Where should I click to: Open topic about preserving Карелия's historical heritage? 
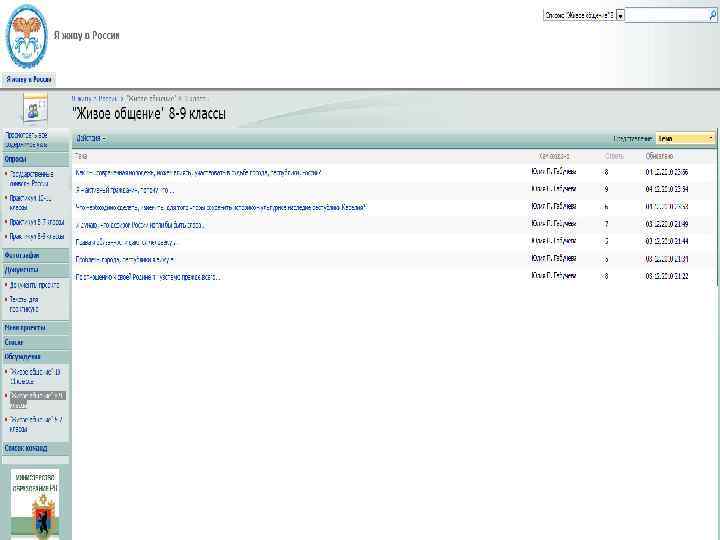coord(221,208)
